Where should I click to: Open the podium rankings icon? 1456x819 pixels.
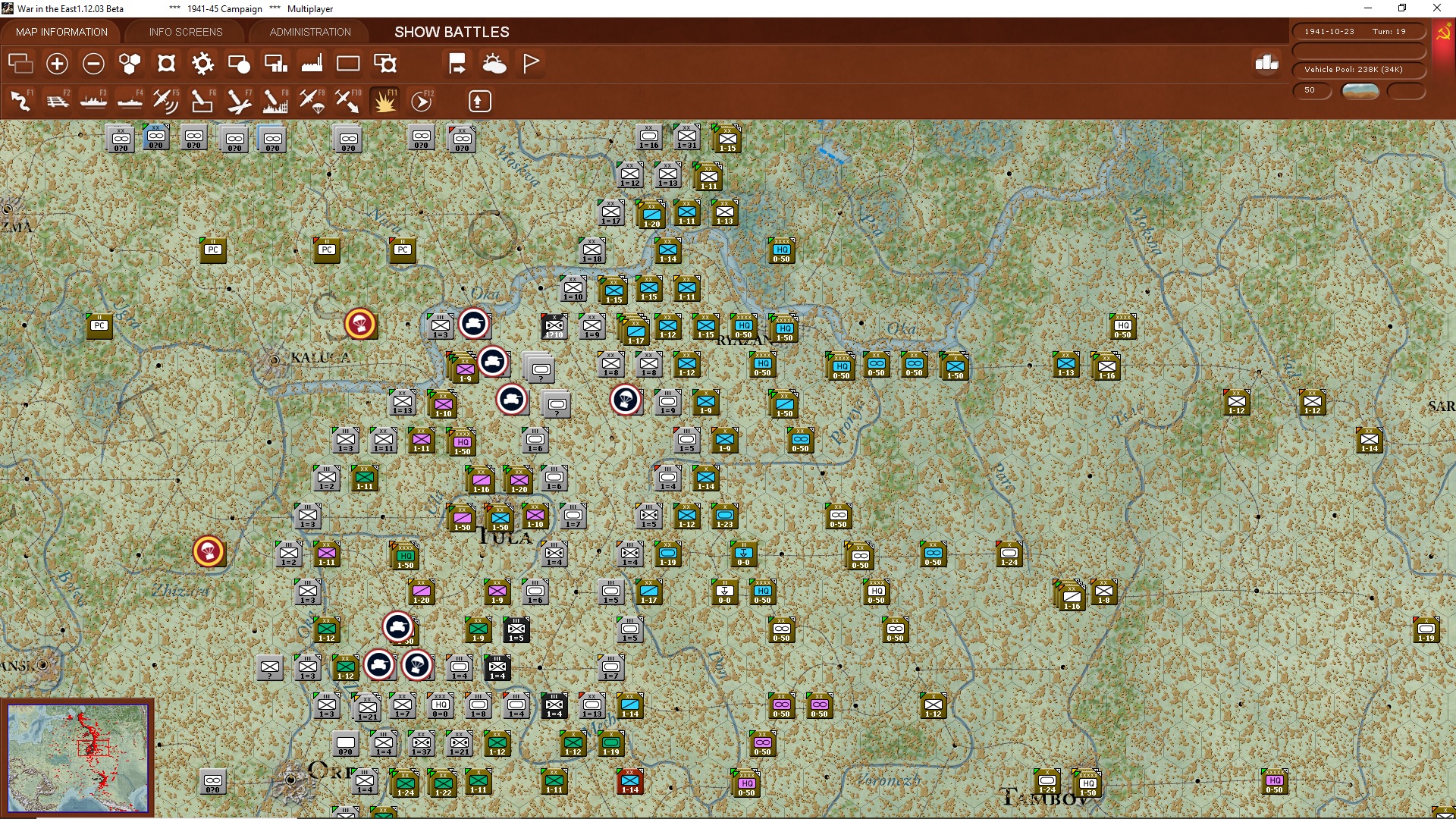1266,63
